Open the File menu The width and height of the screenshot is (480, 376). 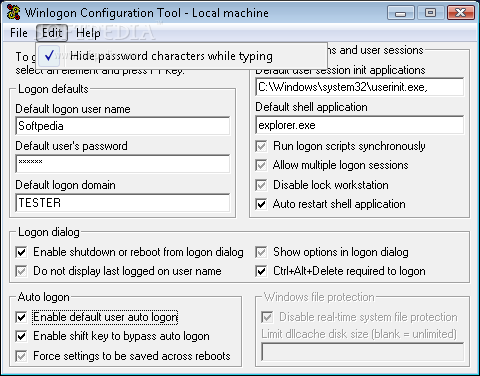(x=19, y=33)
